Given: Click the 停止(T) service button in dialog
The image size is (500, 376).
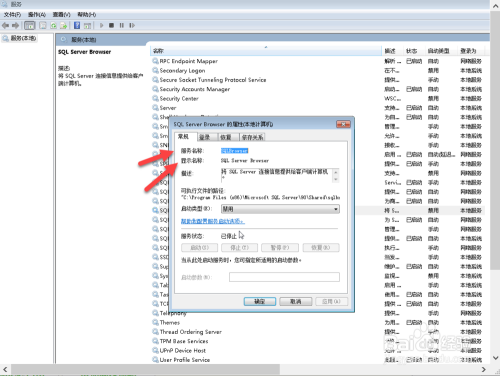Looking at the screenshot, I should pyautogui.click(x=240, y=248).
